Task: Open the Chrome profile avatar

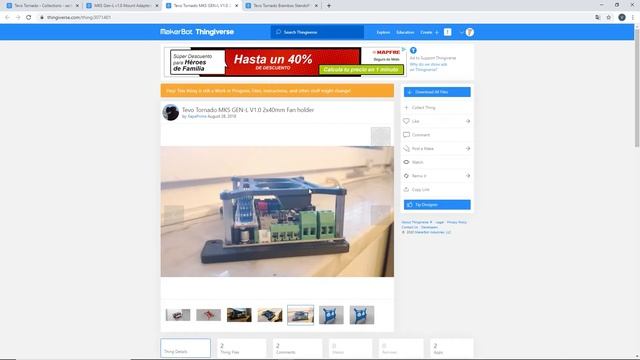Action: tap(622, 18)
